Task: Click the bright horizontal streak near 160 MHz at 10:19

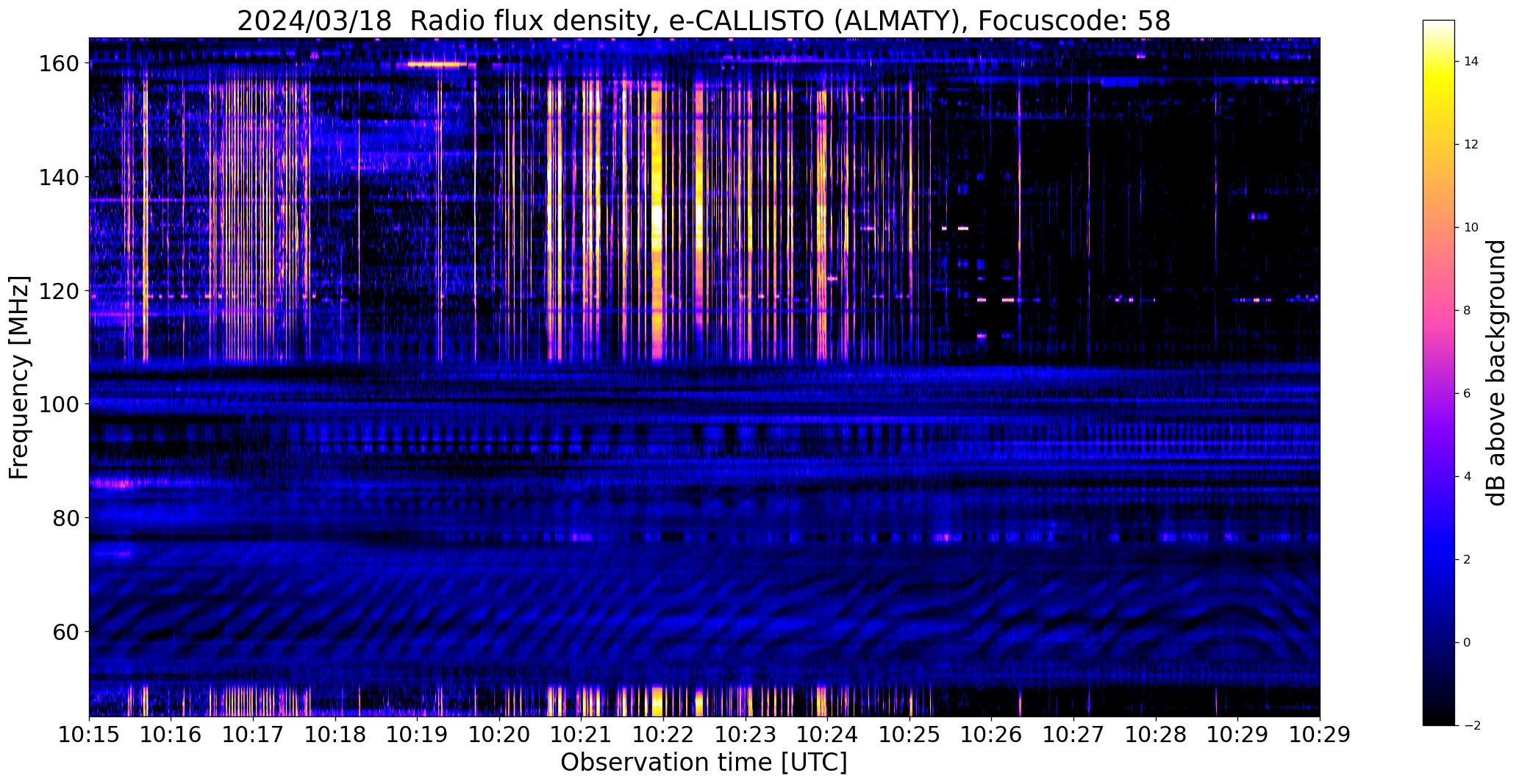Action: 437,65
